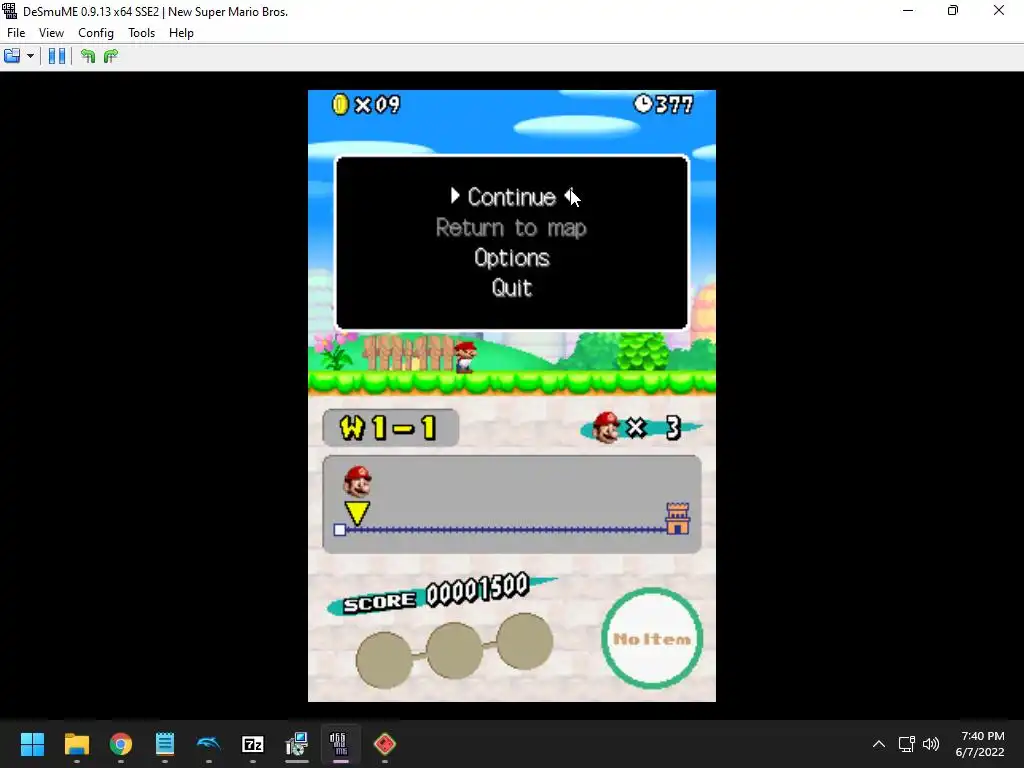Select Quit in the pause menu
The width and height of the screenshot is (1024, 768).
tap(511, 288)
